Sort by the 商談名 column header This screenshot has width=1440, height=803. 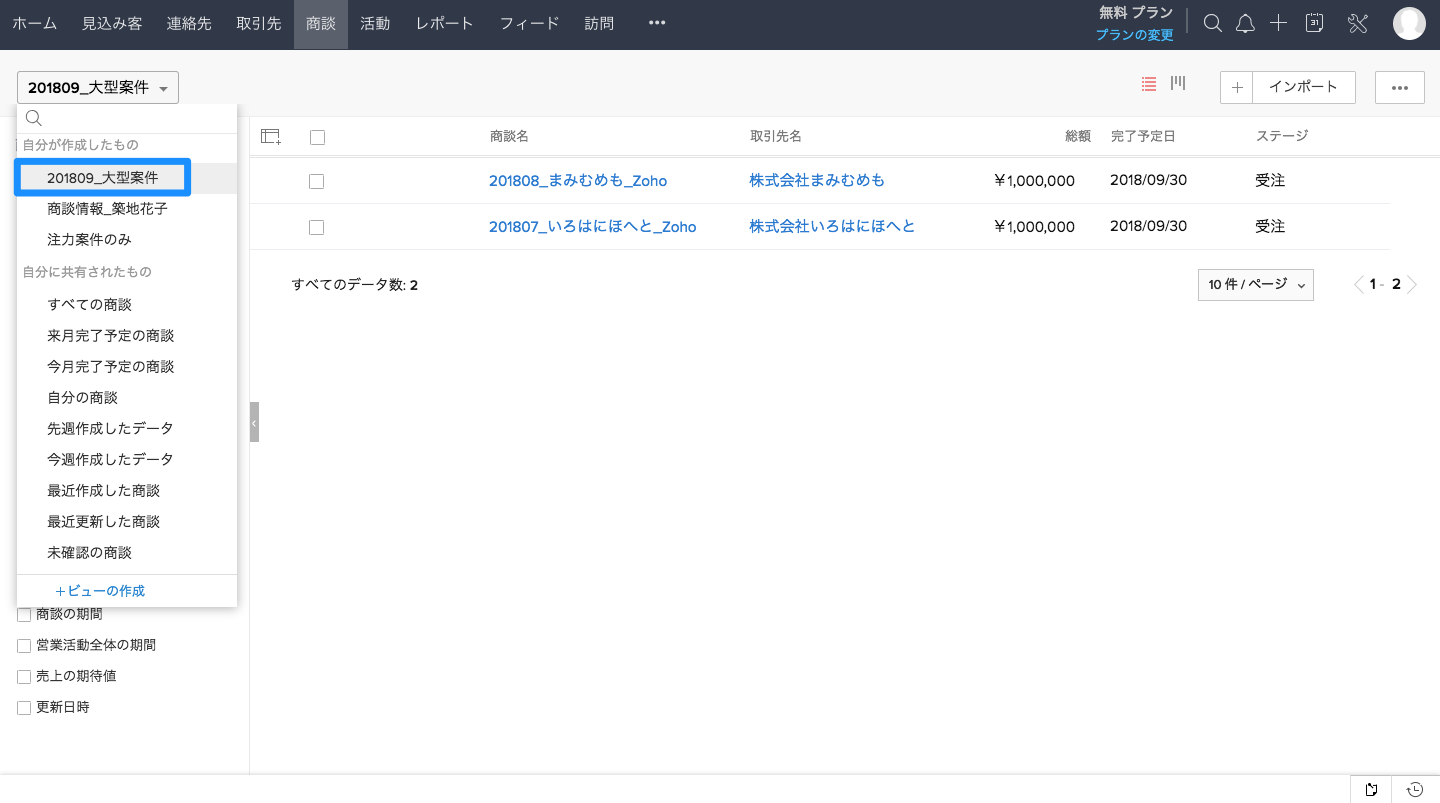click(x=509, y=136)
